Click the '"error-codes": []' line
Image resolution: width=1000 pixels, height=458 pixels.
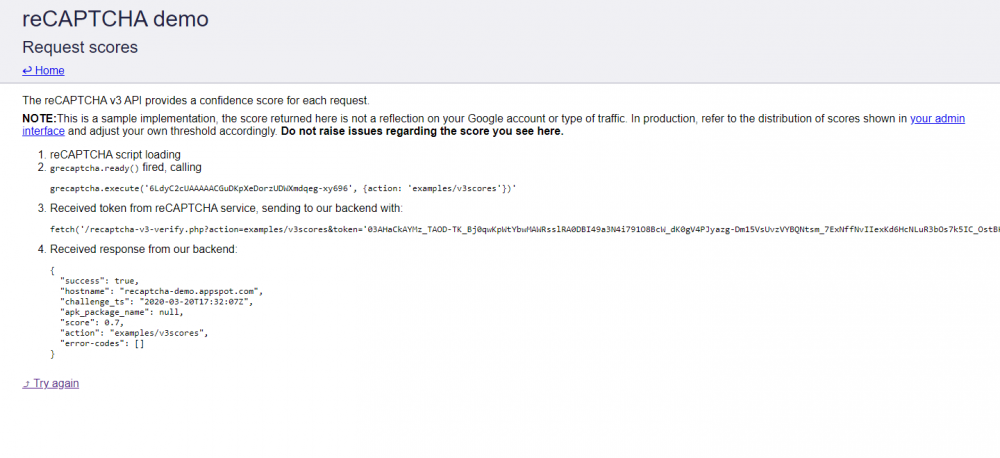(x=102, y=343)
